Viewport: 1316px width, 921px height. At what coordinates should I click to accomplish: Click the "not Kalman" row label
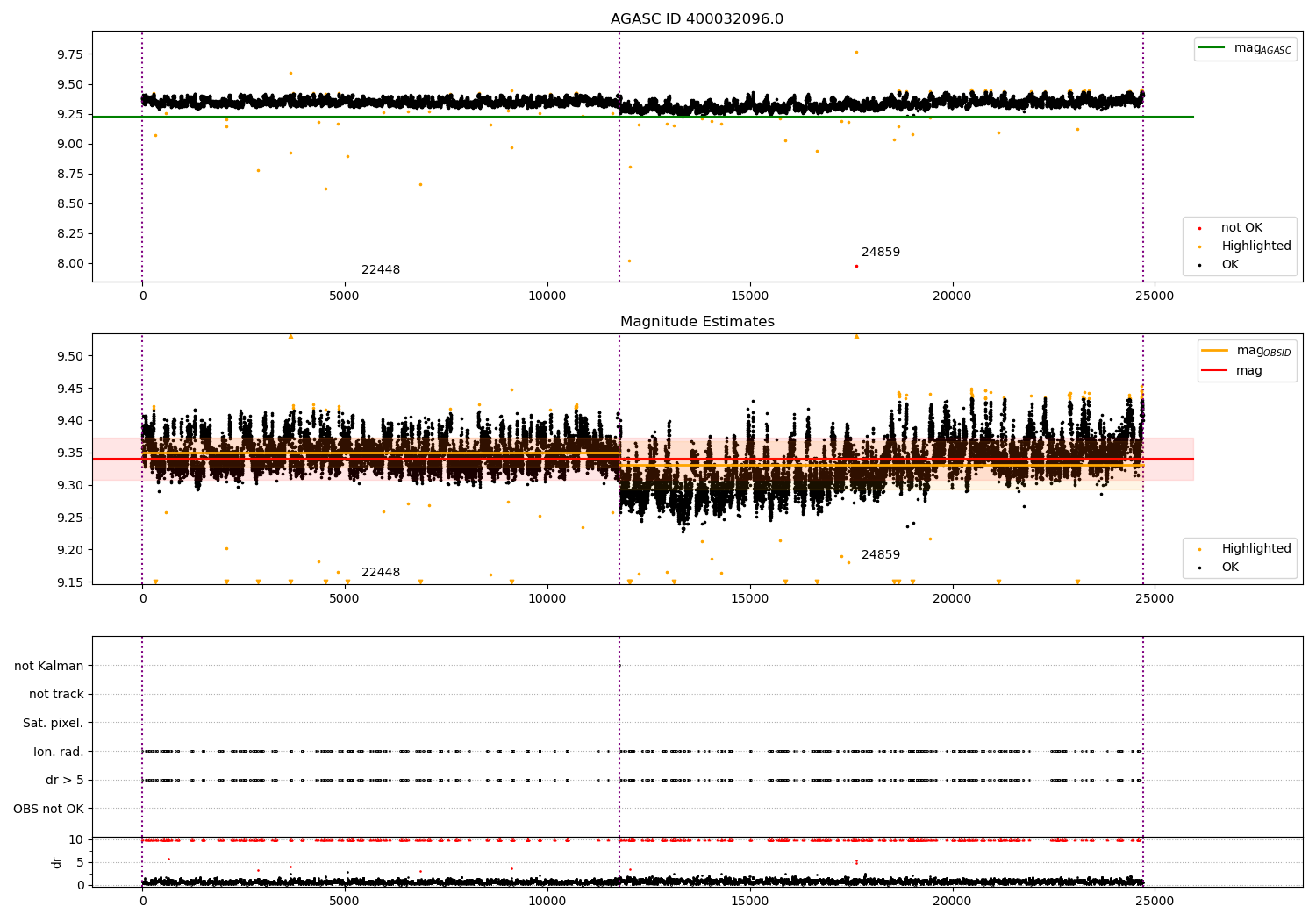(49, 667)
